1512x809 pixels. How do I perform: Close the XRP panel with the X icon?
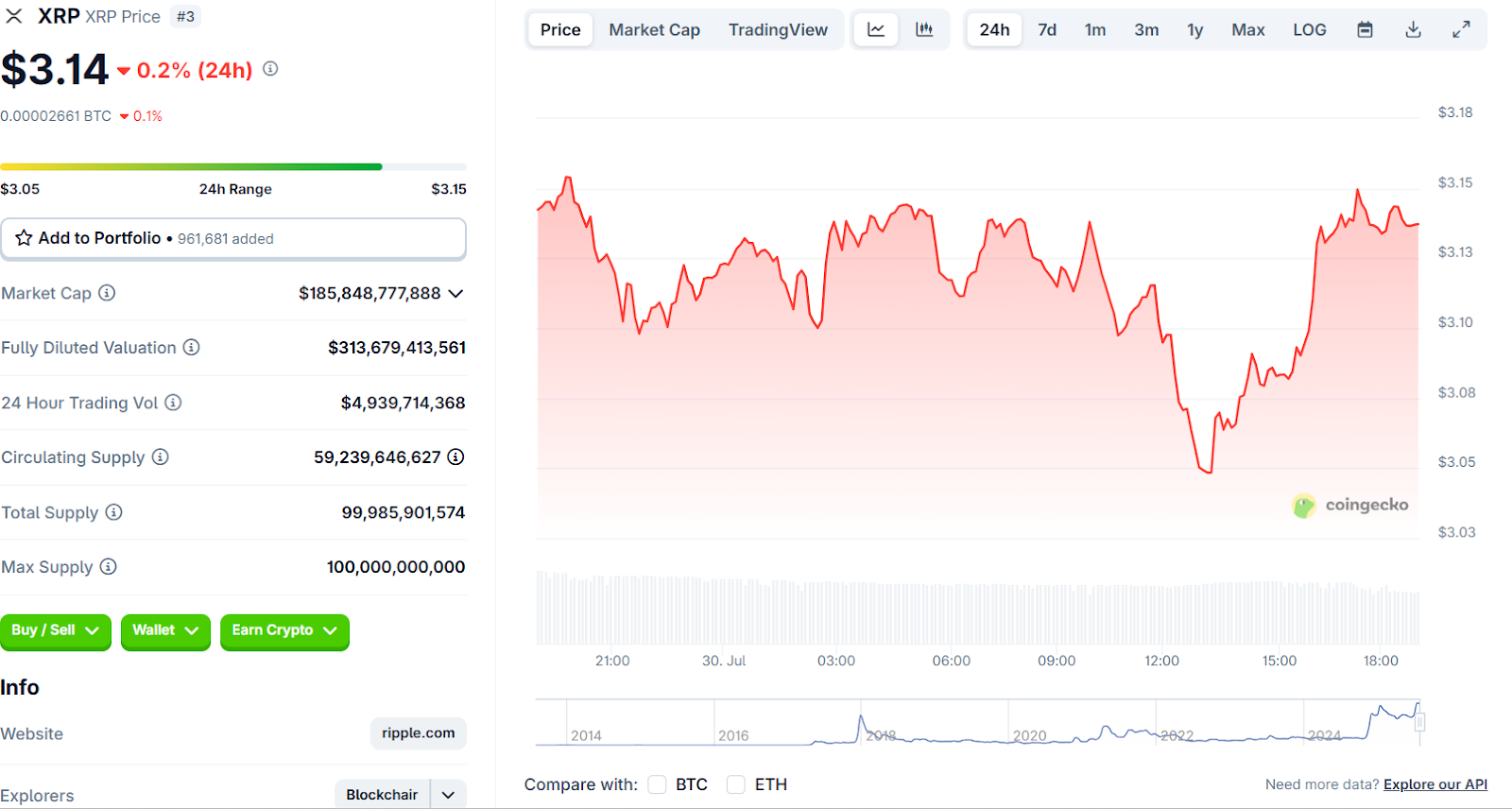[x=14, y=16]
